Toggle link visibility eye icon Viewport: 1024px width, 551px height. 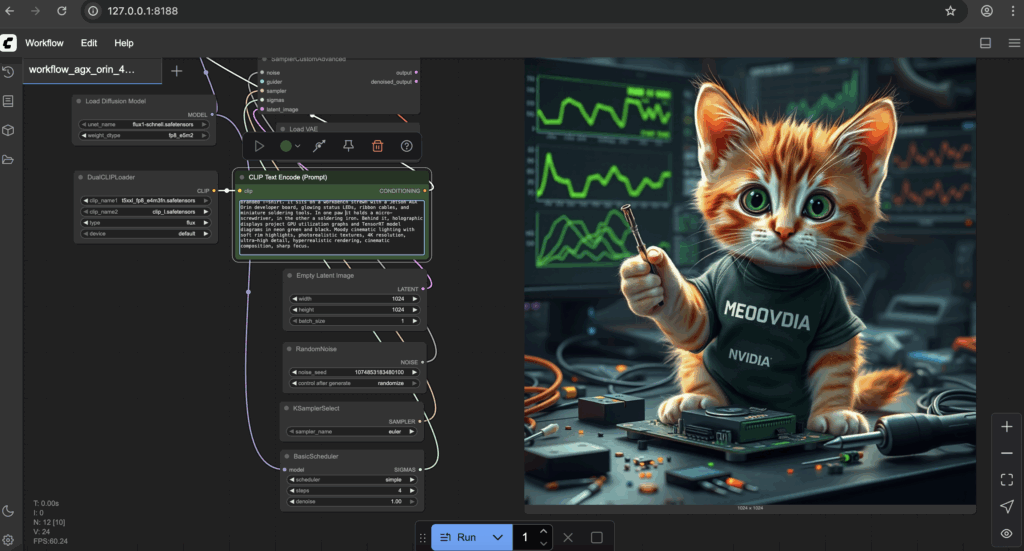tap(1006, 533)
